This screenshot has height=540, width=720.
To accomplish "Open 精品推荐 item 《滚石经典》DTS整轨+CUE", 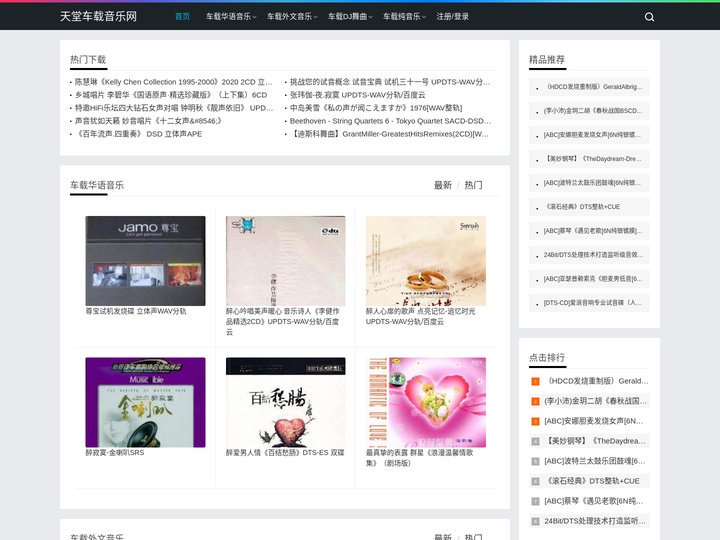I will coord(582,207).
